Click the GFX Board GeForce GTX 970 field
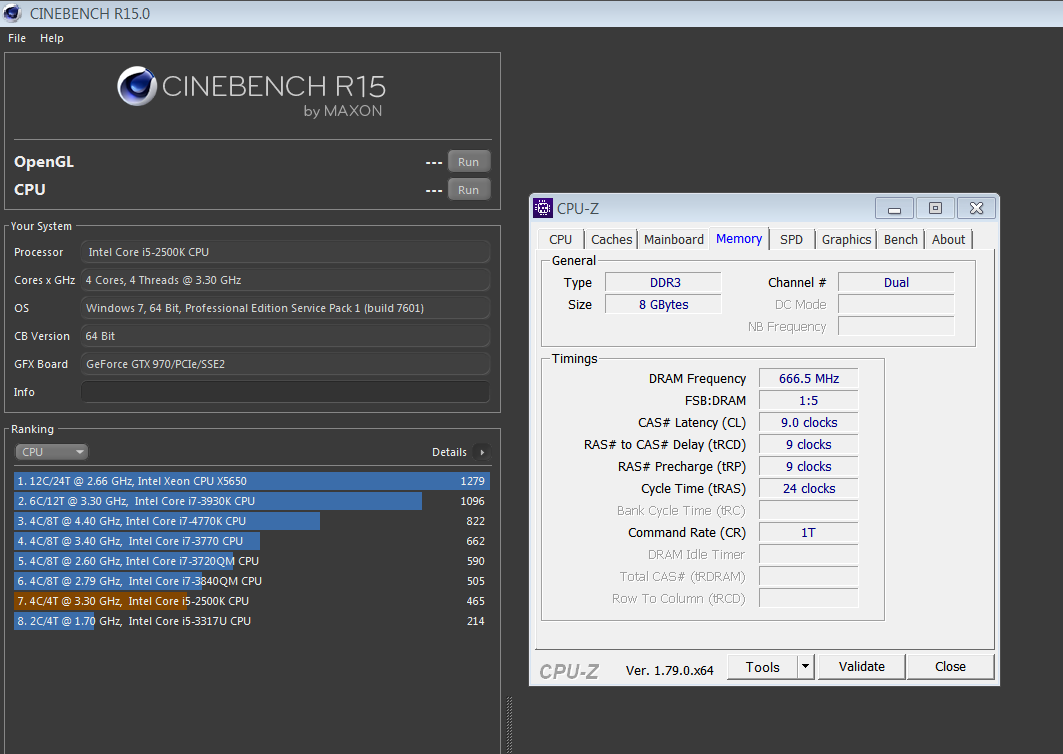The width and height of the screenshot is (1063, 754). click(285, 364)
